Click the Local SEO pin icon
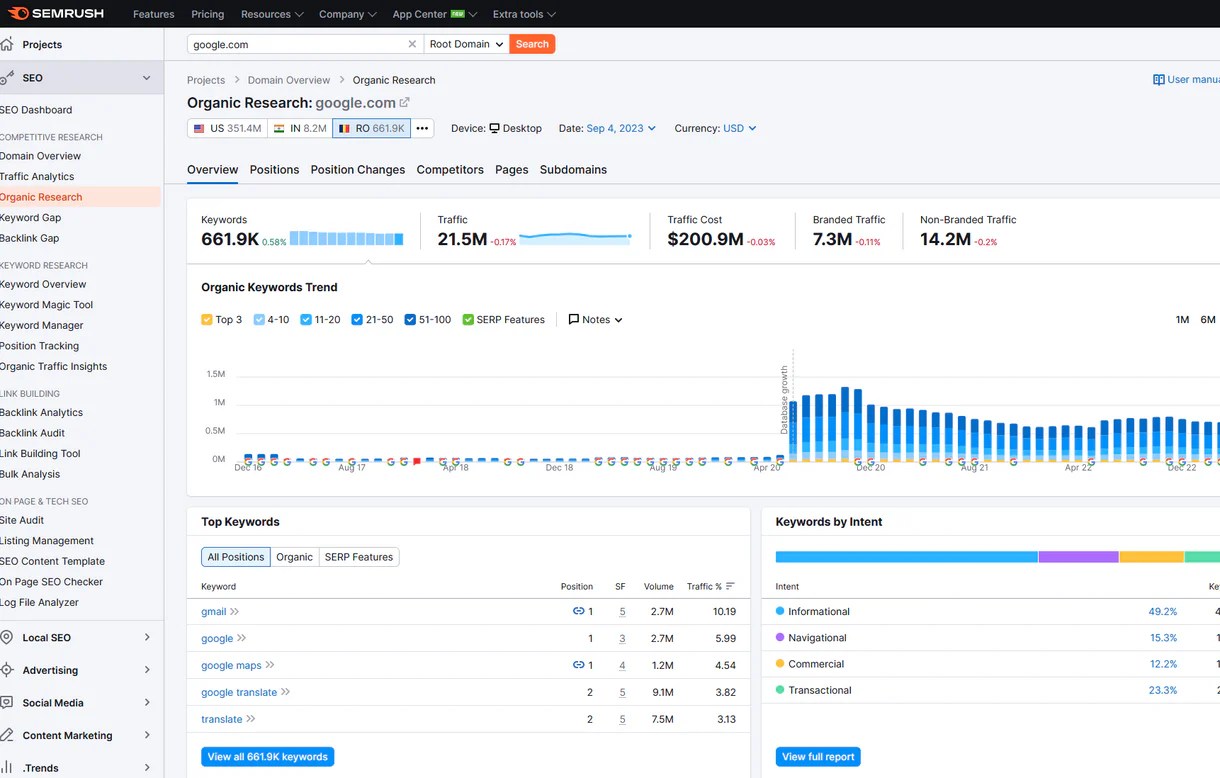The width and height of the screenshot is (1220, 778). pos(7,637)
